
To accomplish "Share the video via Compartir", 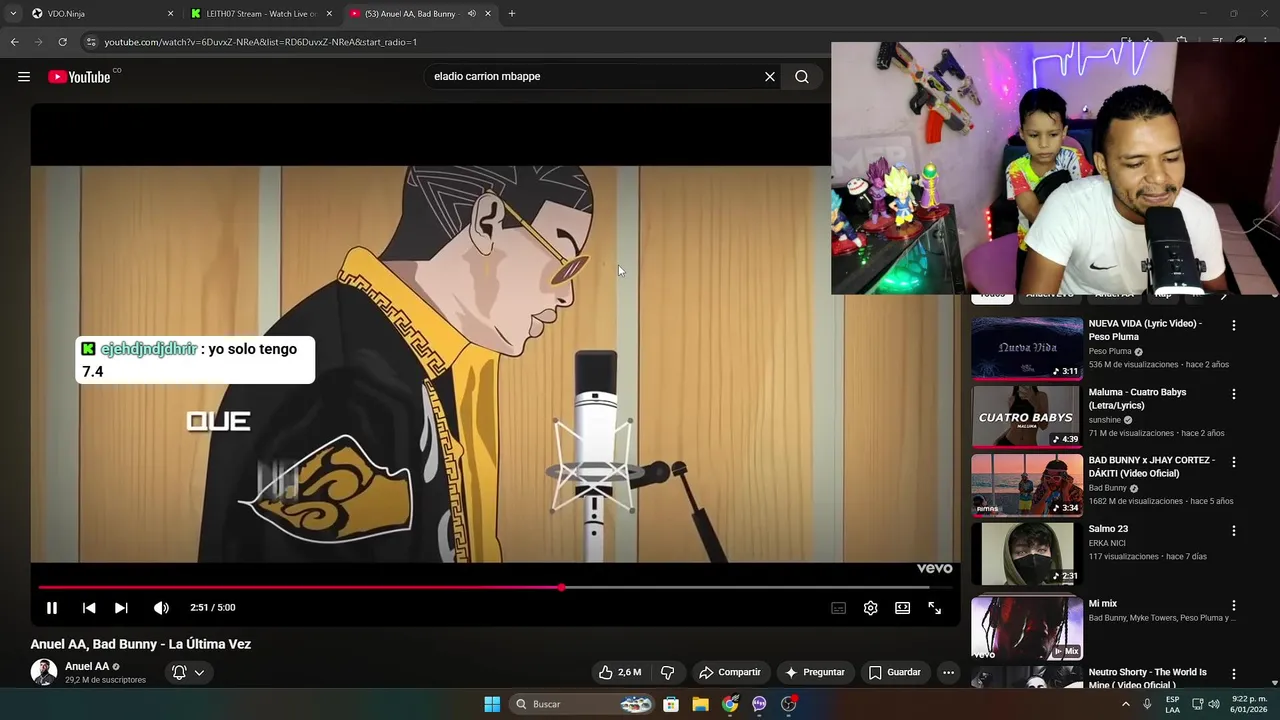I will pyautogui.click(x=730, y=673).
